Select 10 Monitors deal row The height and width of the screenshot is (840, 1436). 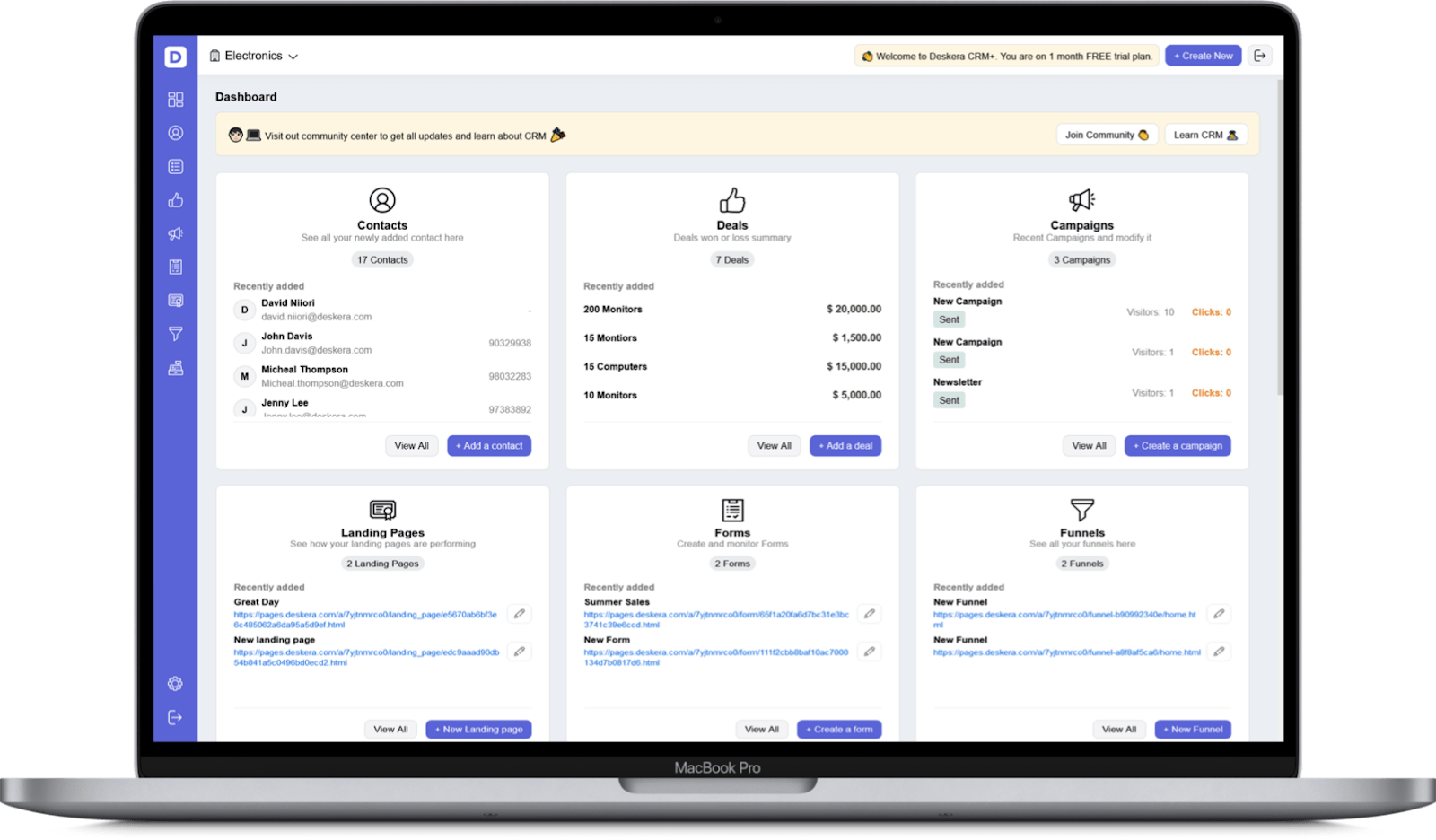click(732, 396)
